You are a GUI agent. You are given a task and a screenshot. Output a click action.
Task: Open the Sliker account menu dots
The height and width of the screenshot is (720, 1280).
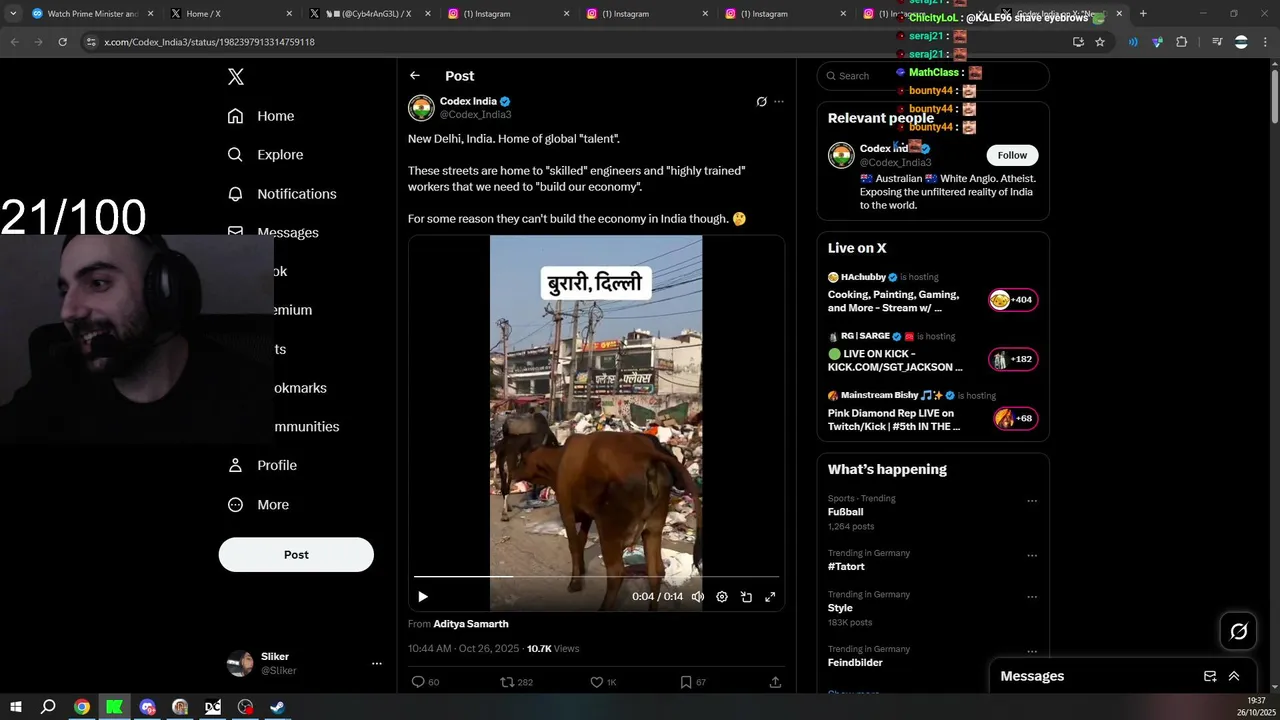377,663
